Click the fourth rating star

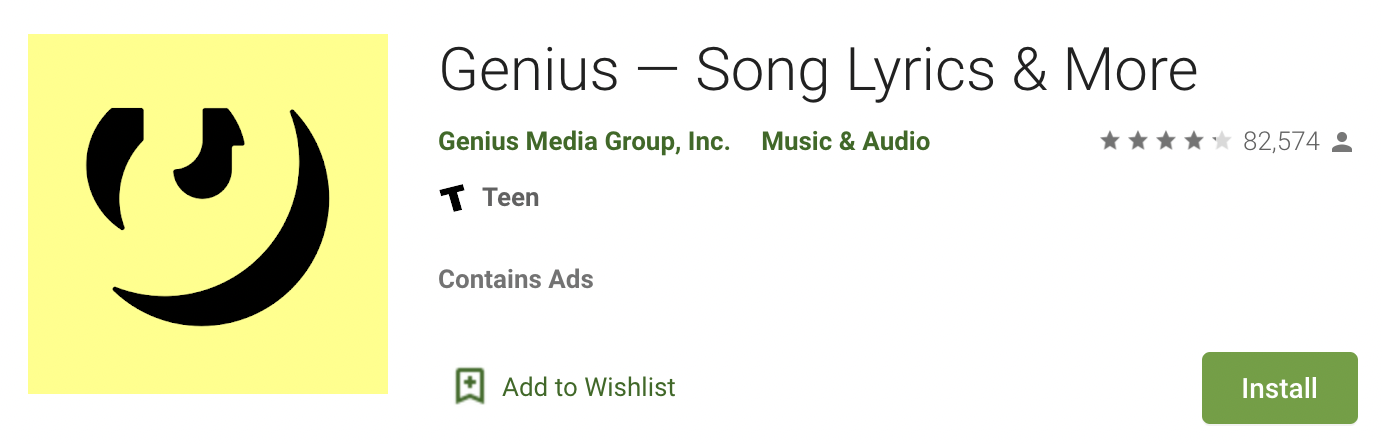tap(1194, 142)
